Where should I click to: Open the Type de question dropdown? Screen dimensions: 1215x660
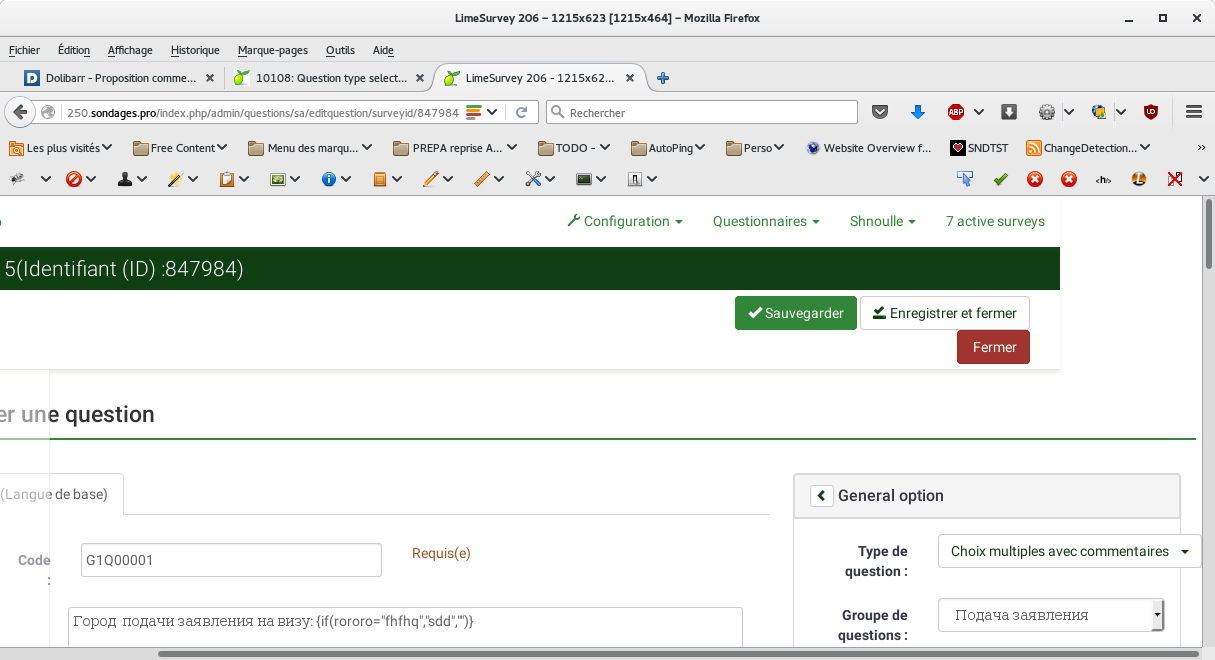(1069, 551)
